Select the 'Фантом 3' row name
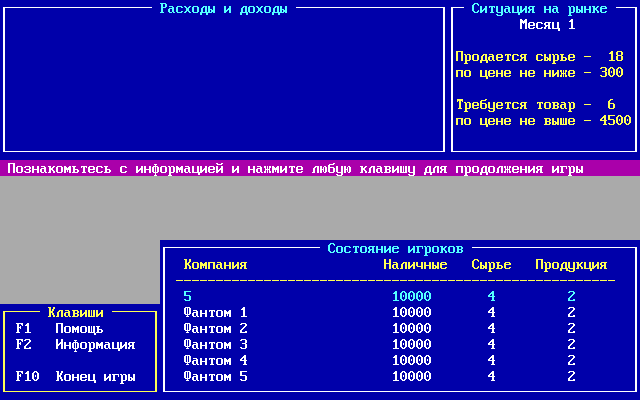Screen dimensions: 640x400 (x=215, y=344)
